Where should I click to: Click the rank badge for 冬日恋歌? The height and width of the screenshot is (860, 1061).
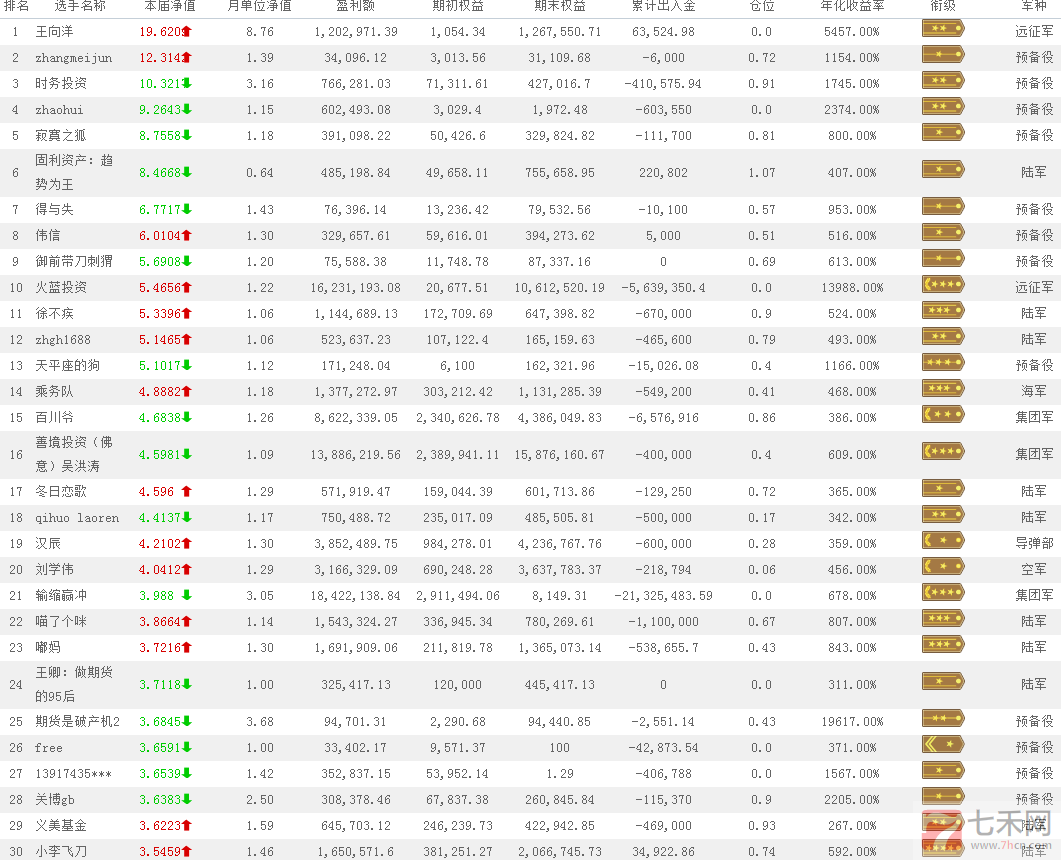click(943, 489)
